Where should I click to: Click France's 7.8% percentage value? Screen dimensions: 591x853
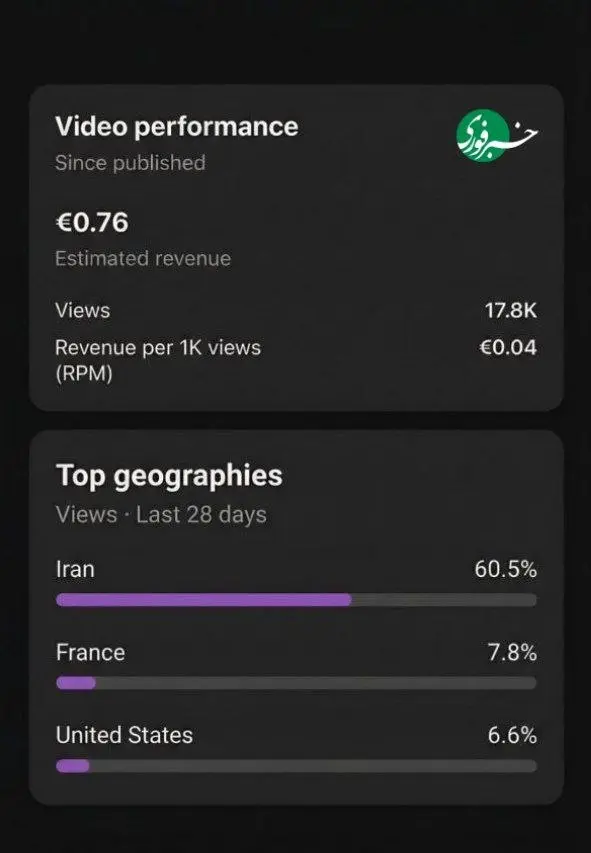[x=511, y=652]
